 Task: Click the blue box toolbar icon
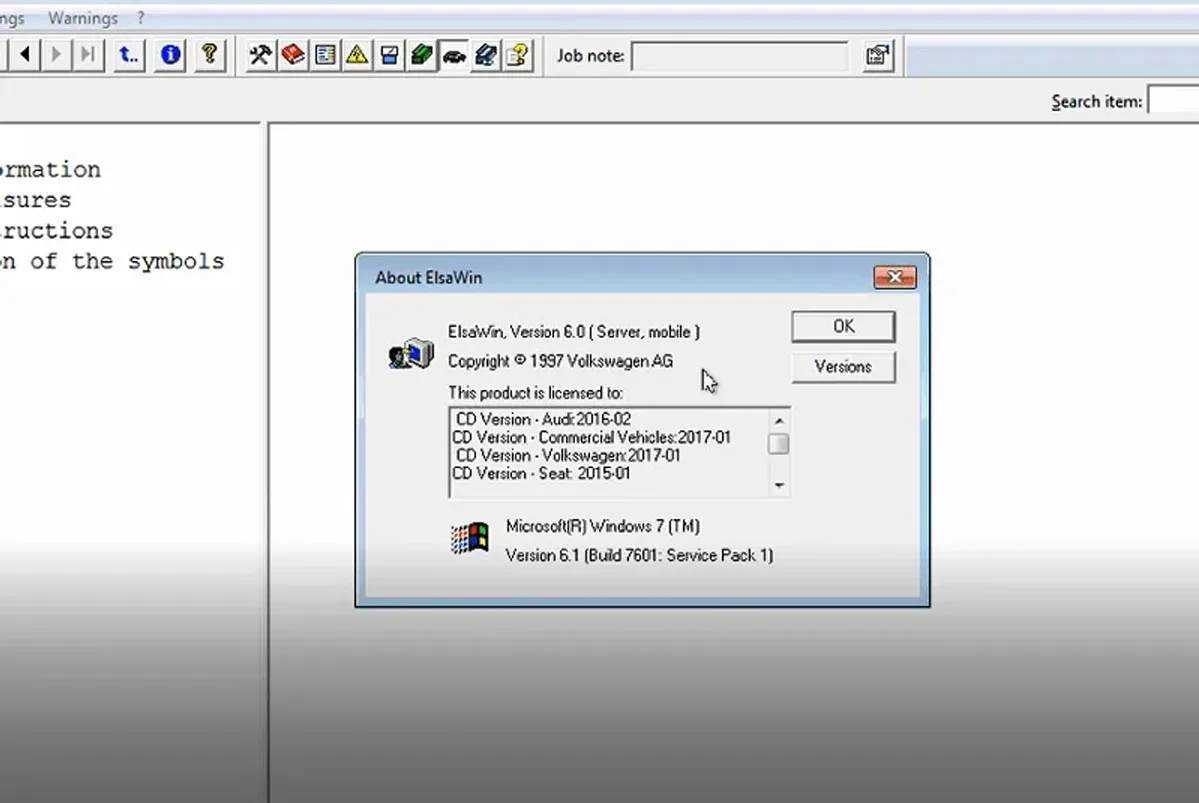click(389, 55)
